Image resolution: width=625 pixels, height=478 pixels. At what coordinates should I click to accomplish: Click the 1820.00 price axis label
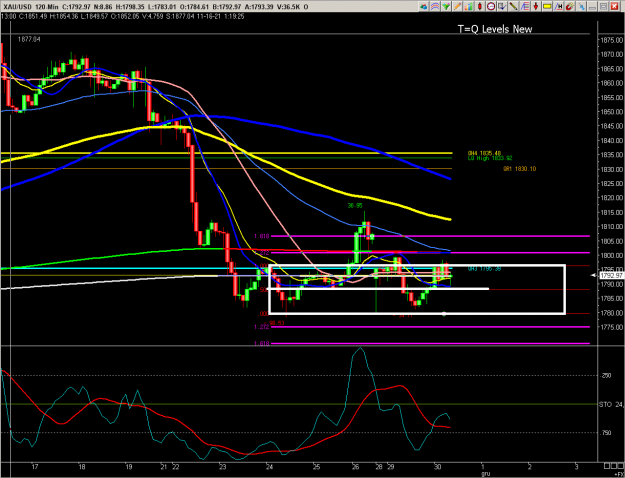(611, 198)
